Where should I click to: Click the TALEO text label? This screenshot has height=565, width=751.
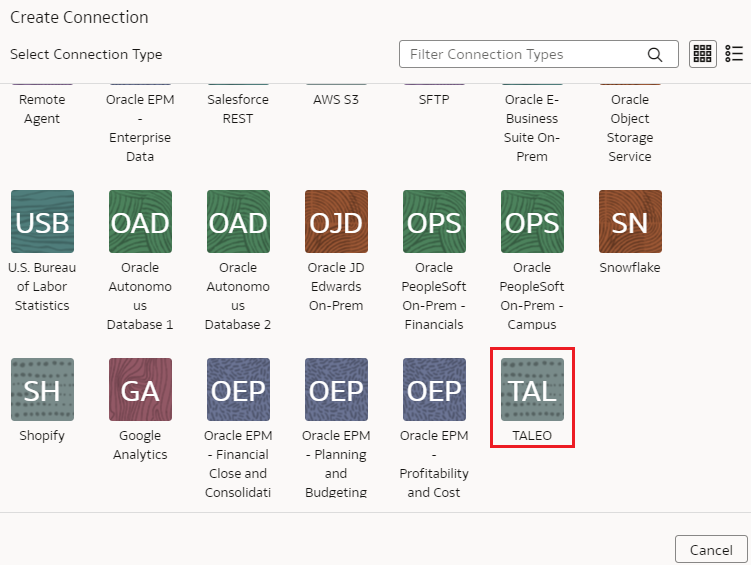tap(532, 436)
